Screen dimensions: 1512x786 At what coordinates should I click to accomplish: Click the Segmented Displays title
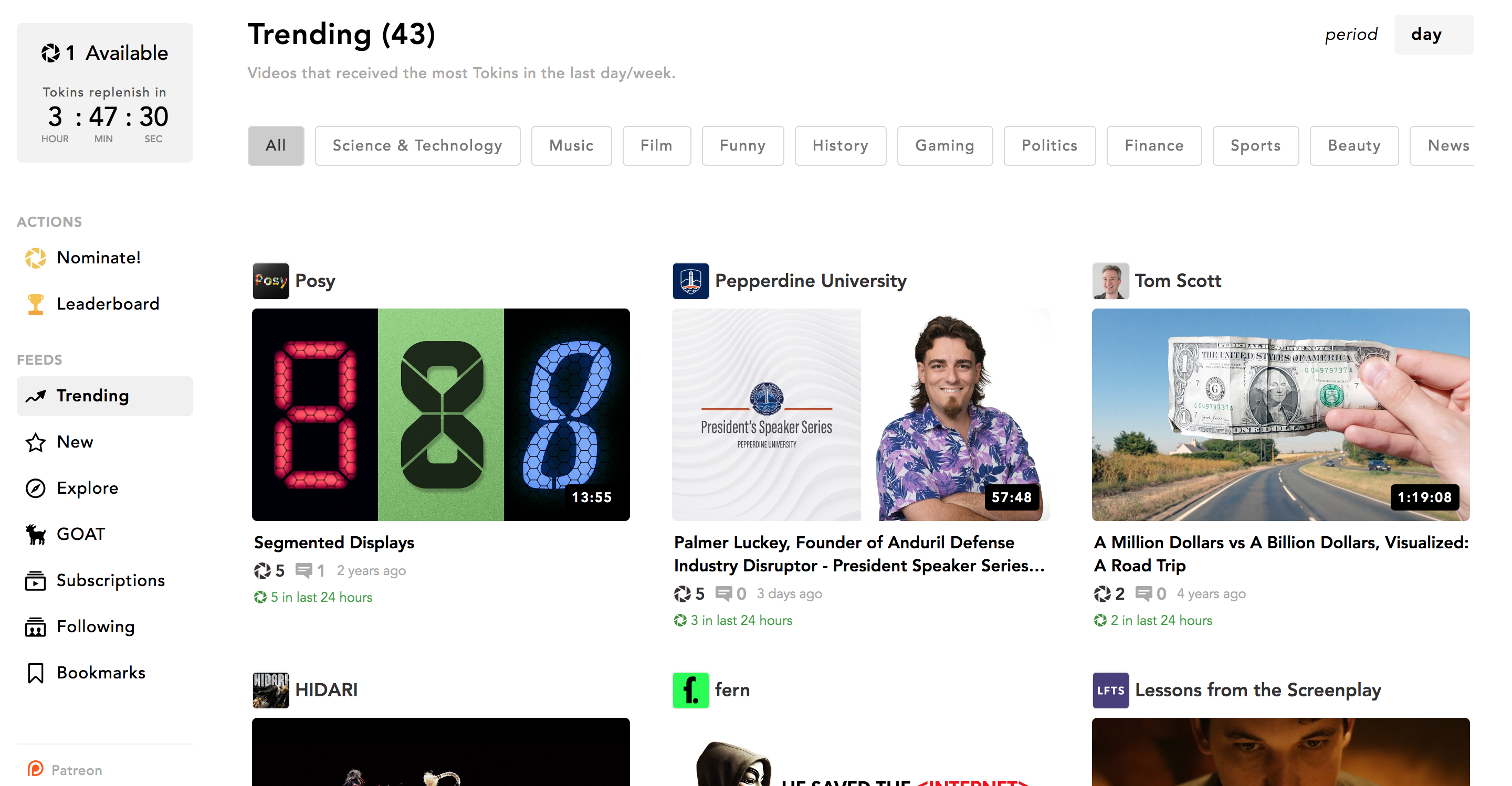[x=334, y=543]
